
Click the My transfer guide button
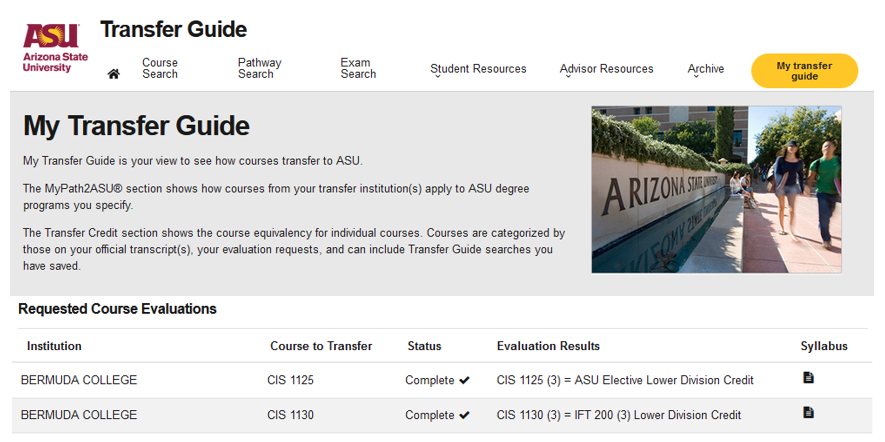click(x=804, y=71)
